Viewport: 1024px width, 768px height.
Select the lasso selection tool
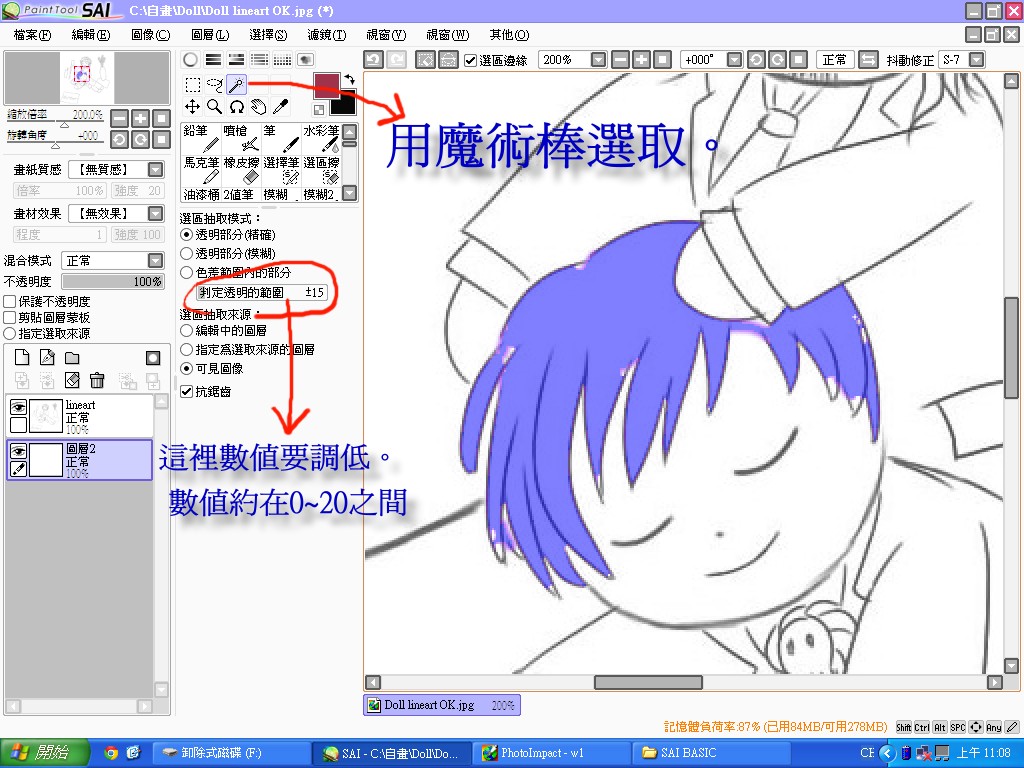point(214,84)
